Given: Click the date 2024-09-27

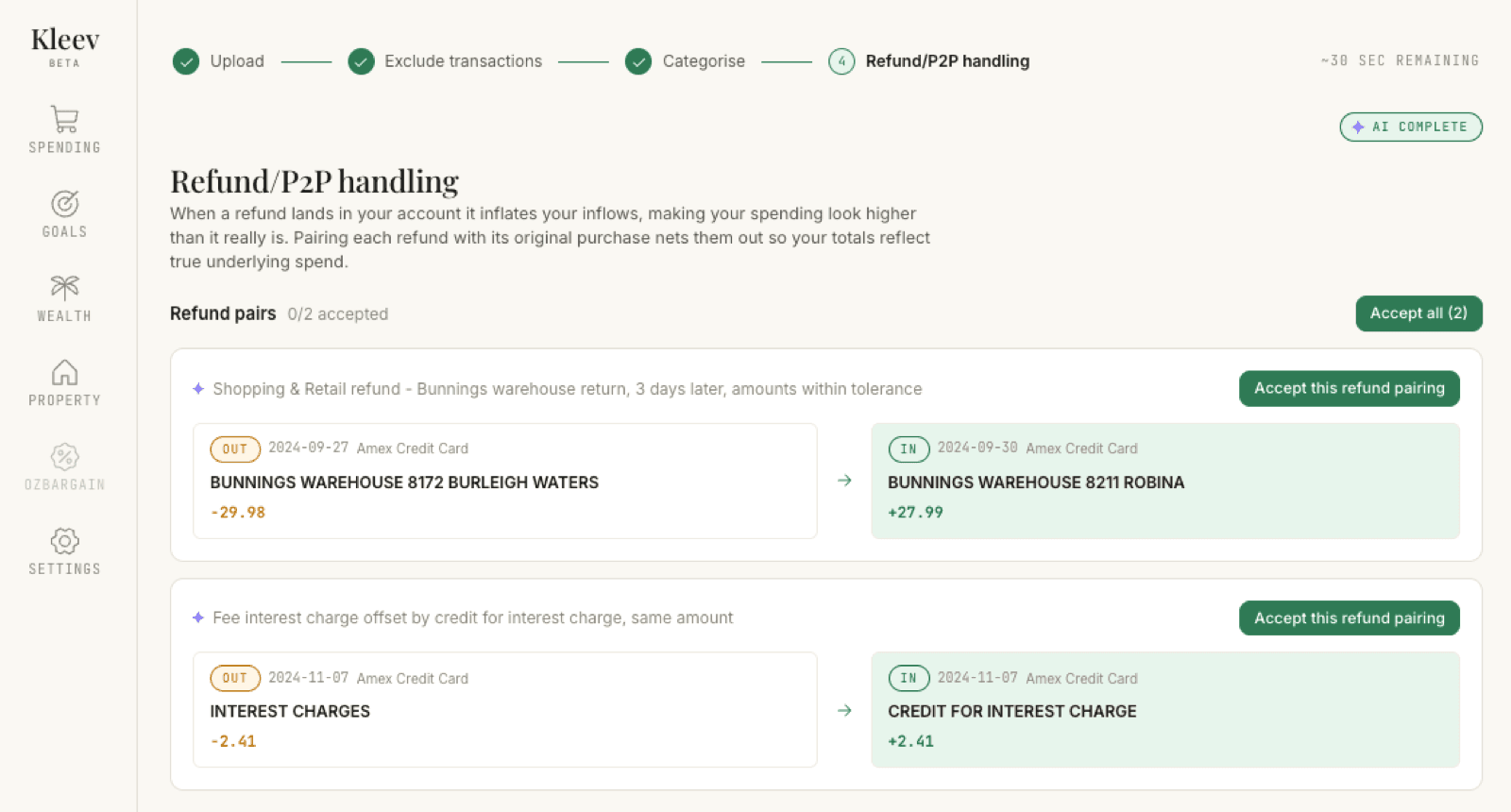Looking at the screenshot, I should pyautogui.click(x=308, y=448).
